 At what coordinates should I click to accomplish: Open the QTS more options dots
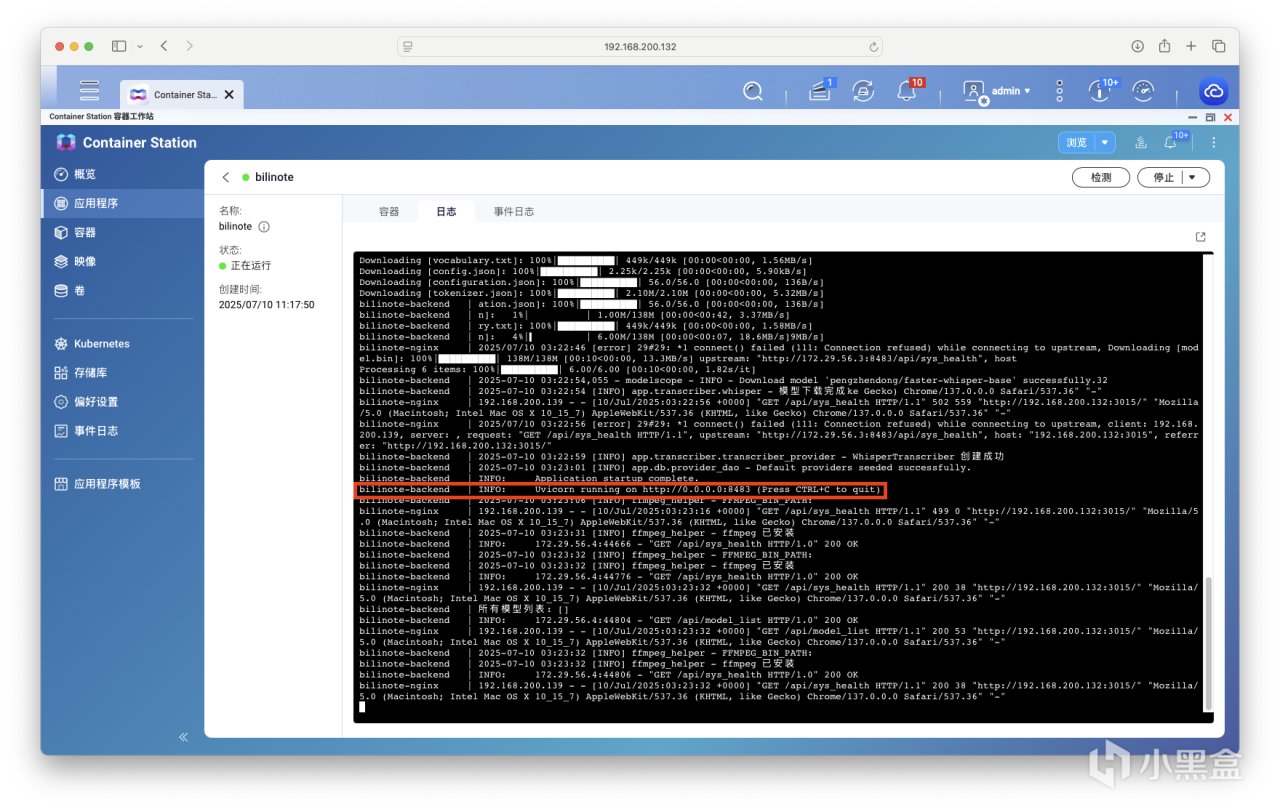coord(1060,91)
